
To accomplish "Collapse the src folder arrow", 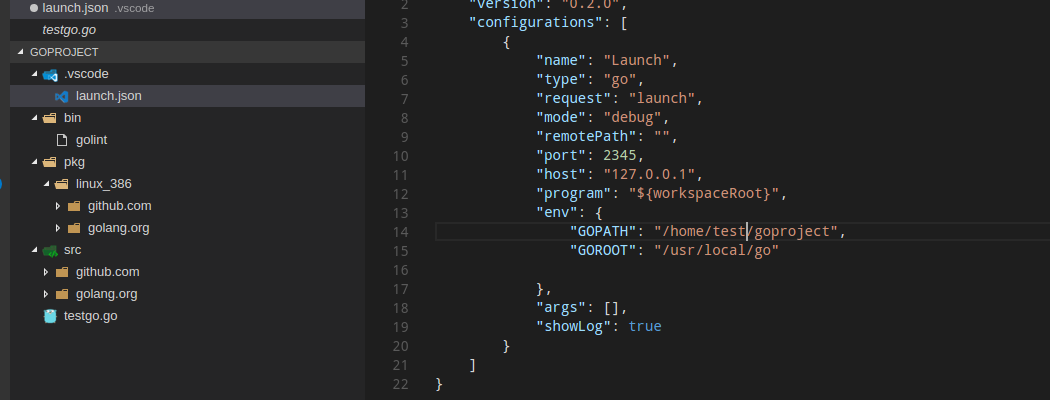I will 34,250.
